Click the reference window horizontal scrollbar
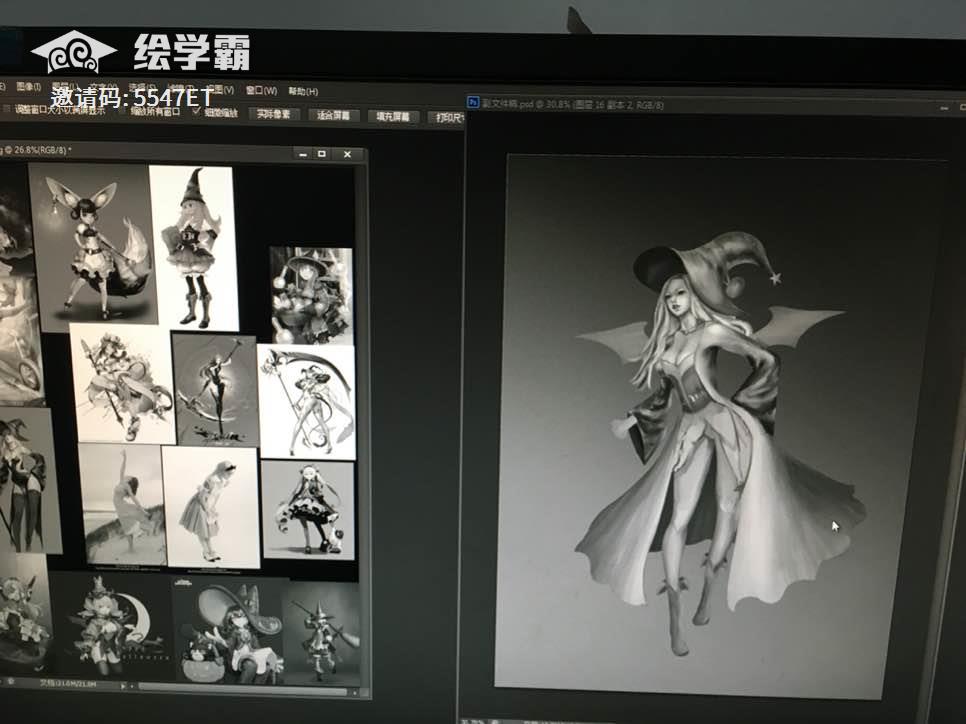 [x=243, y=689]
